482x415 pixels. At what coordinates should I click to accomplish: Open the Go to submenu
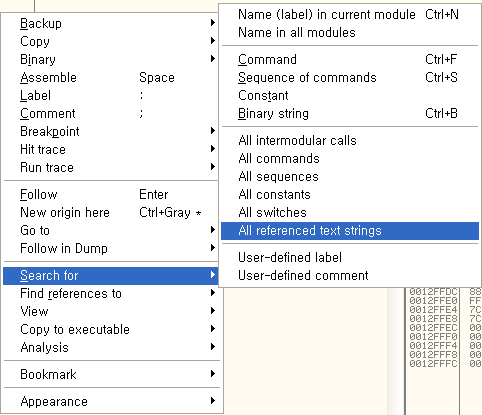tap(111, 230)
